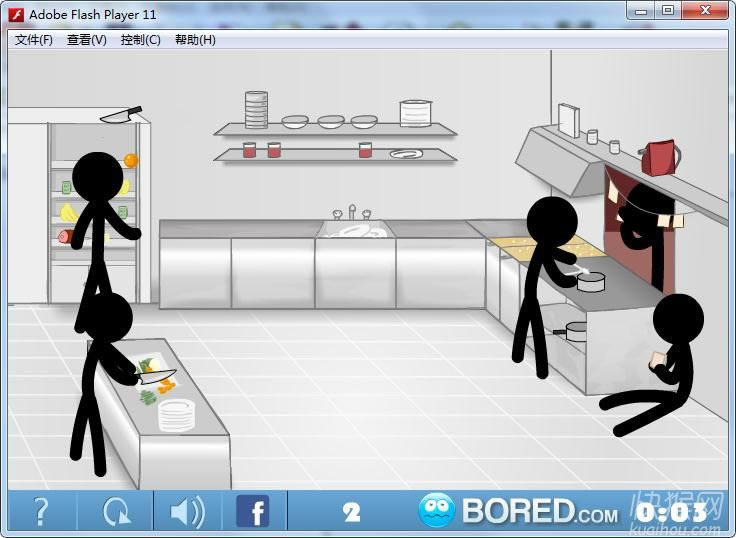Click the tall plate stack on upper shelf
Viewport: 736px width, 538px height.
[256, 110]
